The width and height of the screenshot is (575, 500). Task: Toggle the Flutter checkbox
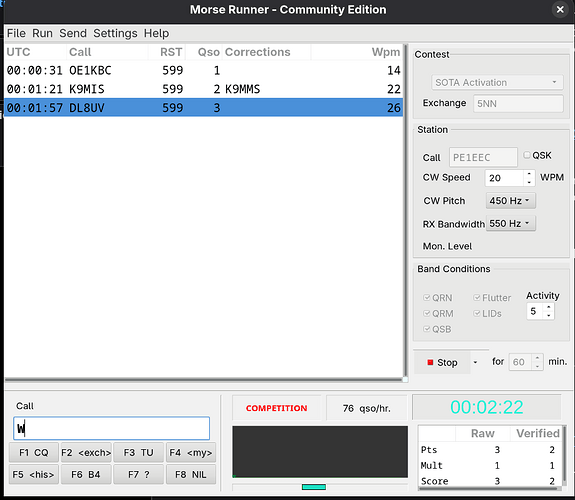(x=477, y=298)
